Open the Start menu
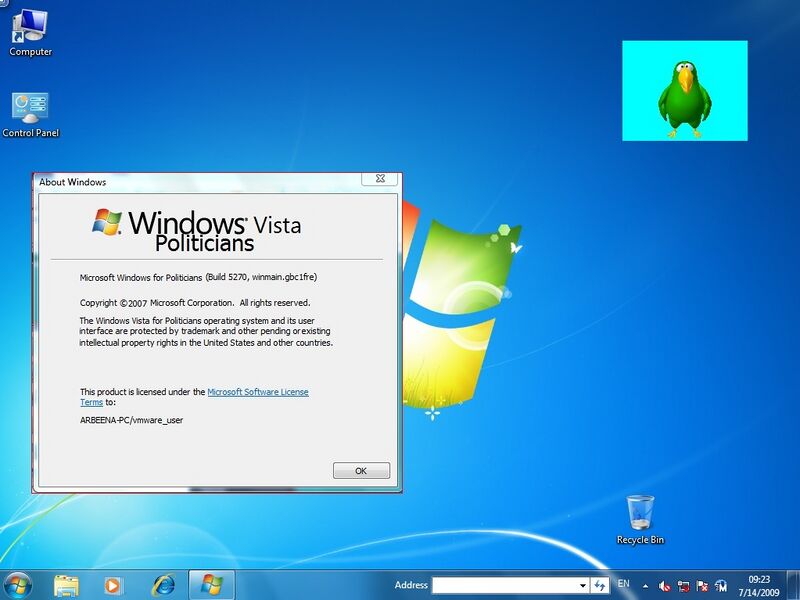Screen dimensions: 800x600 click(x=17, y=584)
